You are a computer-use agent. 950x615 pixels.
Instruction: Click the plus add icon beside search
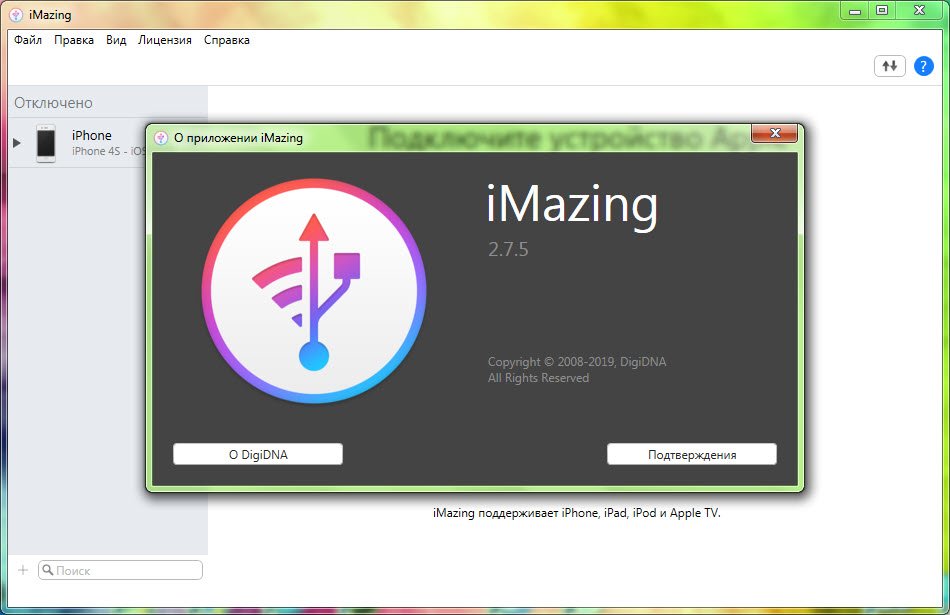coord(23,570)
